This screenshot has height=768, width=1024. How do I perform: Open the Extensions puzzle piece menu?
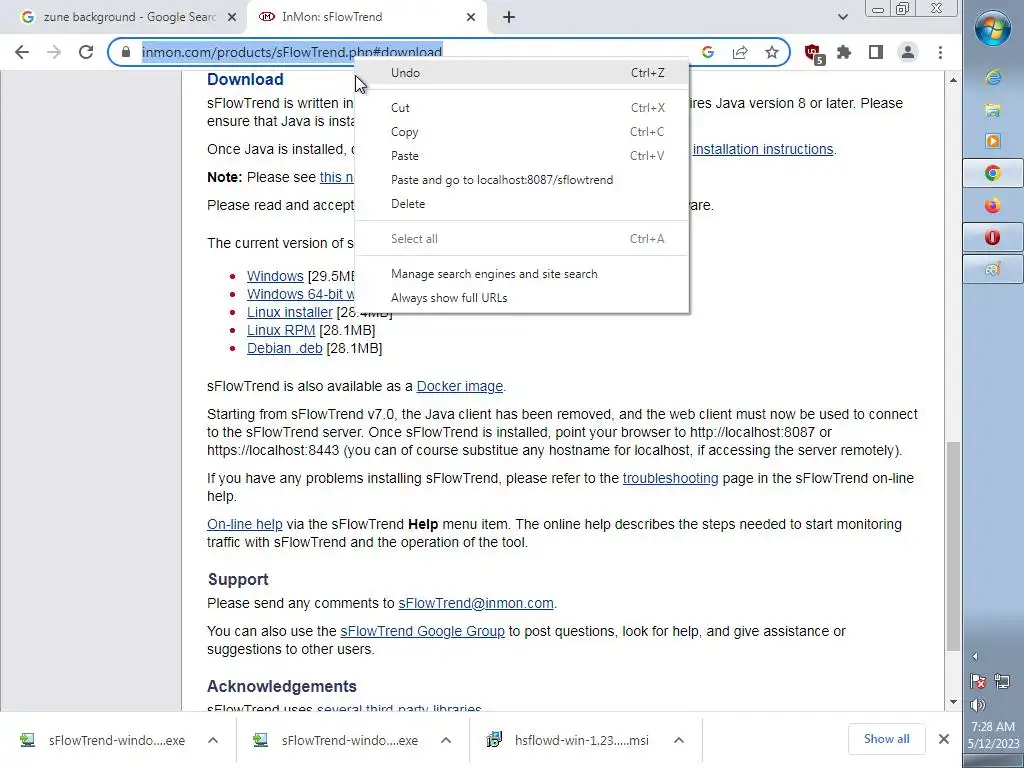point(844,52)
